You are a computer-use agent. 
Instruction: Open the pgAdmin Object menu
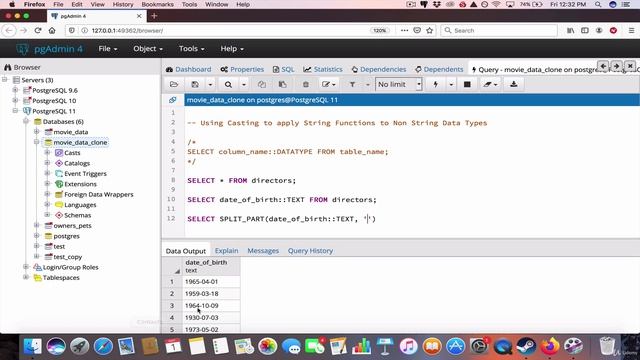[x=148, y=49]
